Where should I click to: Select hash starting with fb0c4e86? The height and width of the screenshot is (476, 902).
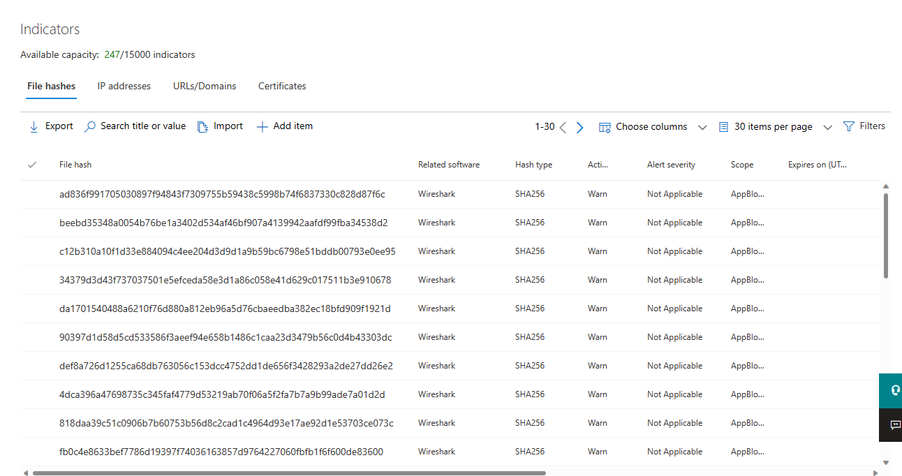(x=221, y=452)
